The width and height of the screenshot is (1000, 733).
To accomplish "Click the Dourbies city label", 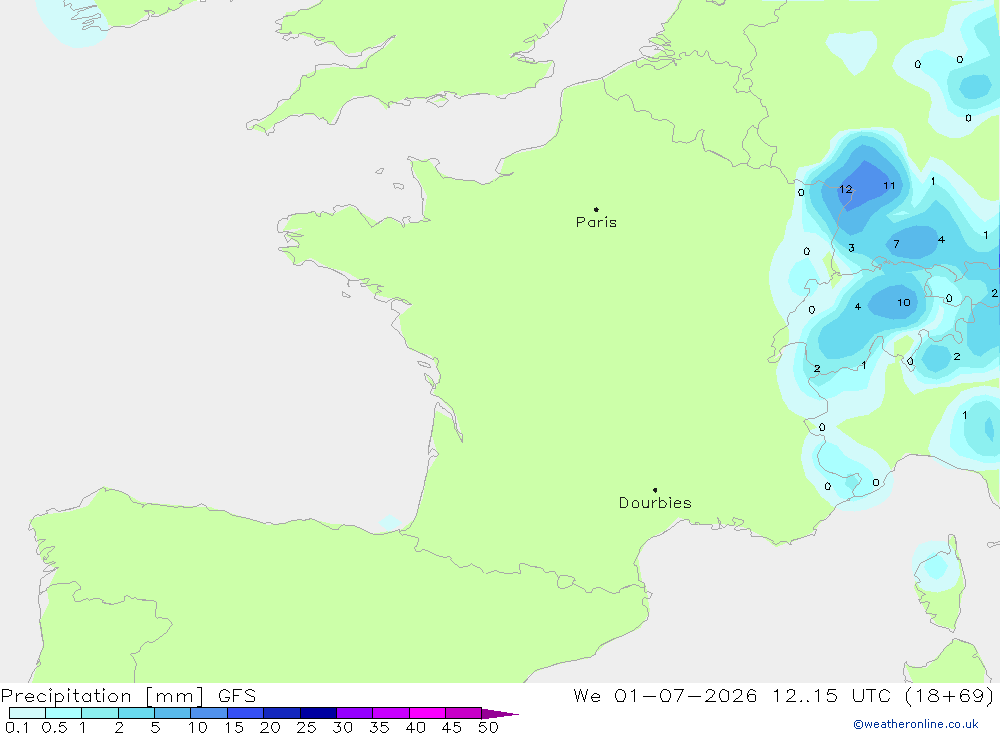I will pyautogui.click(x=655, y=503).
